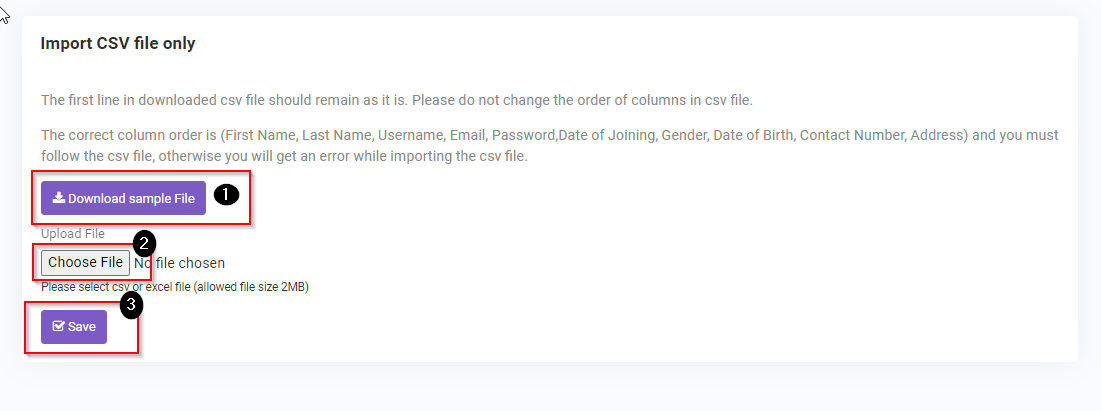Viewport: 1101px width, 411px height.
Task: Click 'First Name' in the column order text
Action: [260, 135]
